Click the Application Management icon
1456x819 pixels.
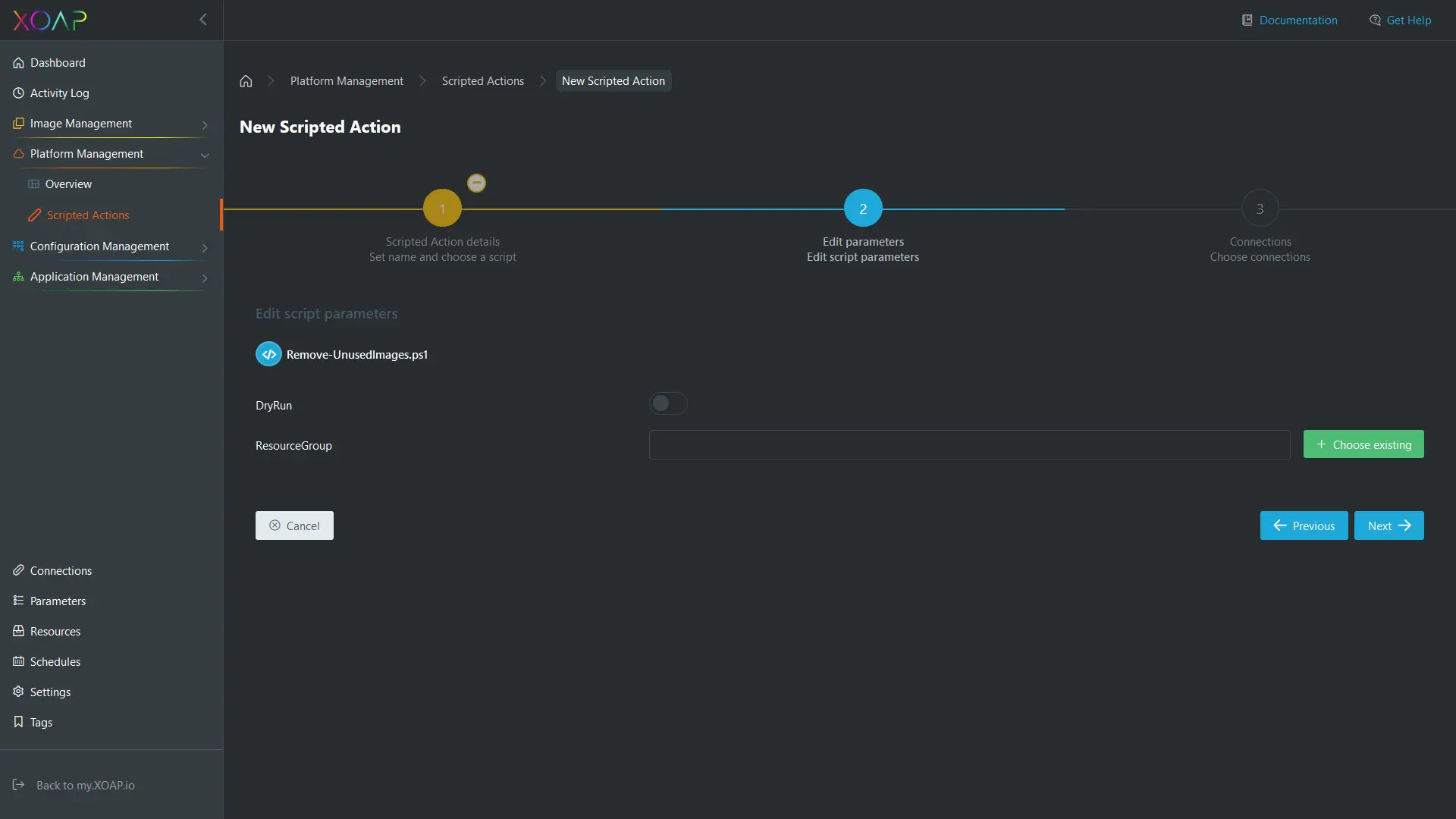coord(18,277)
